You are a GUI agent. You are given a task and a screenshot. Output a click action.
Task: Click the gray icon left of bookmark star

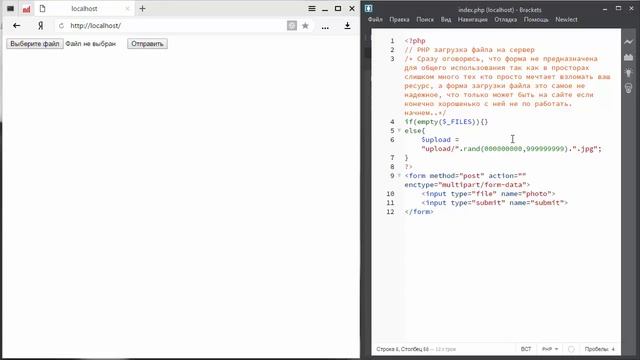(x=292, y=26)
